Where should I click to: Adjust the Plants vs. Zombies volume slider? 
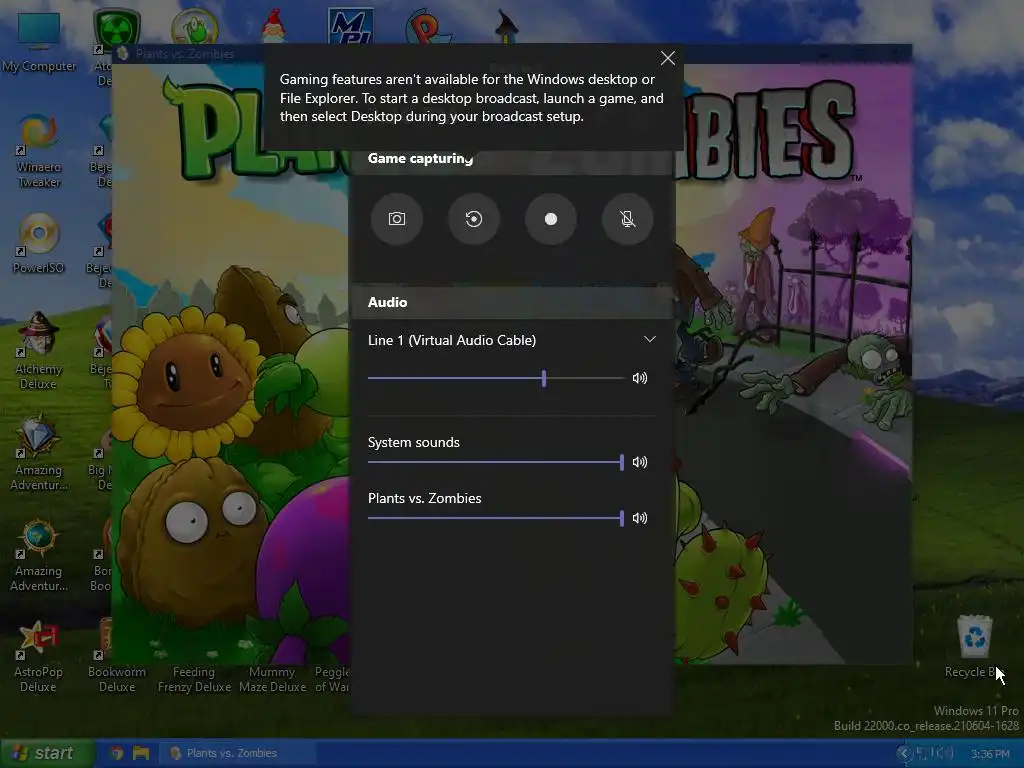pyautogui.click(x=496, y=519)
